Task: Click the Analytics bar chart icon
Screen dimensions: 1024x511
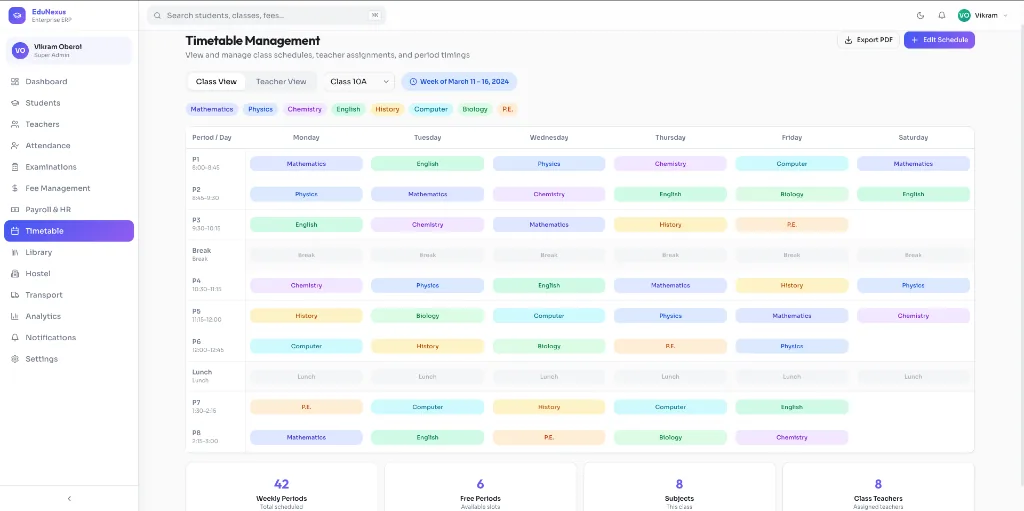Action: (x=15, y=316)
